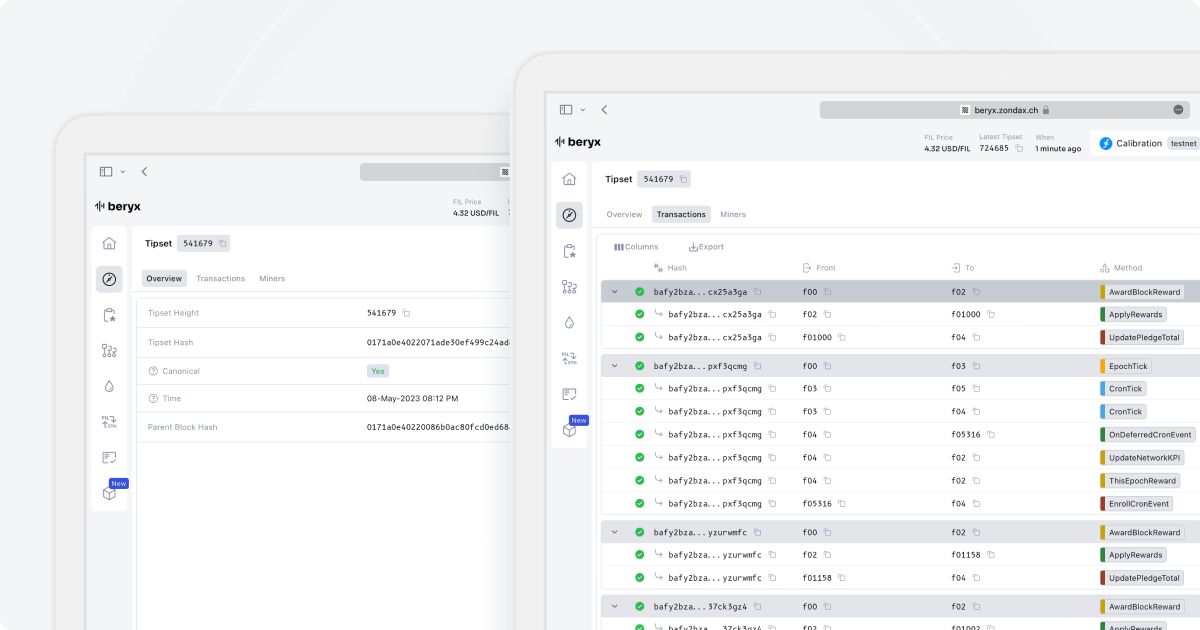Switch to Overview tab in front window
Screen dimensions: 1200x630
coord(624,214)
